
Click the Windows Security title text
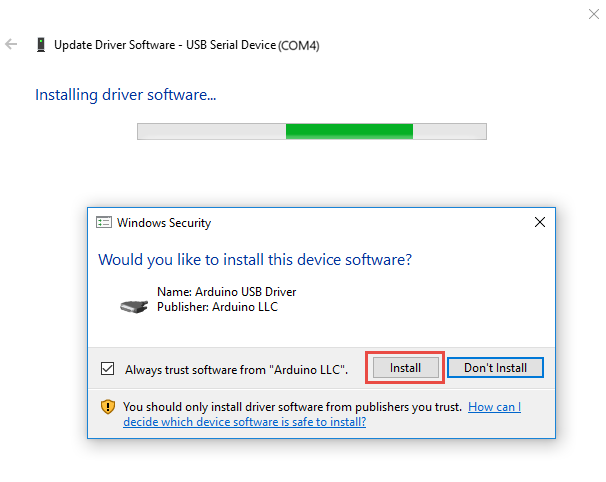pyautogui.click(x=164, y=223)
